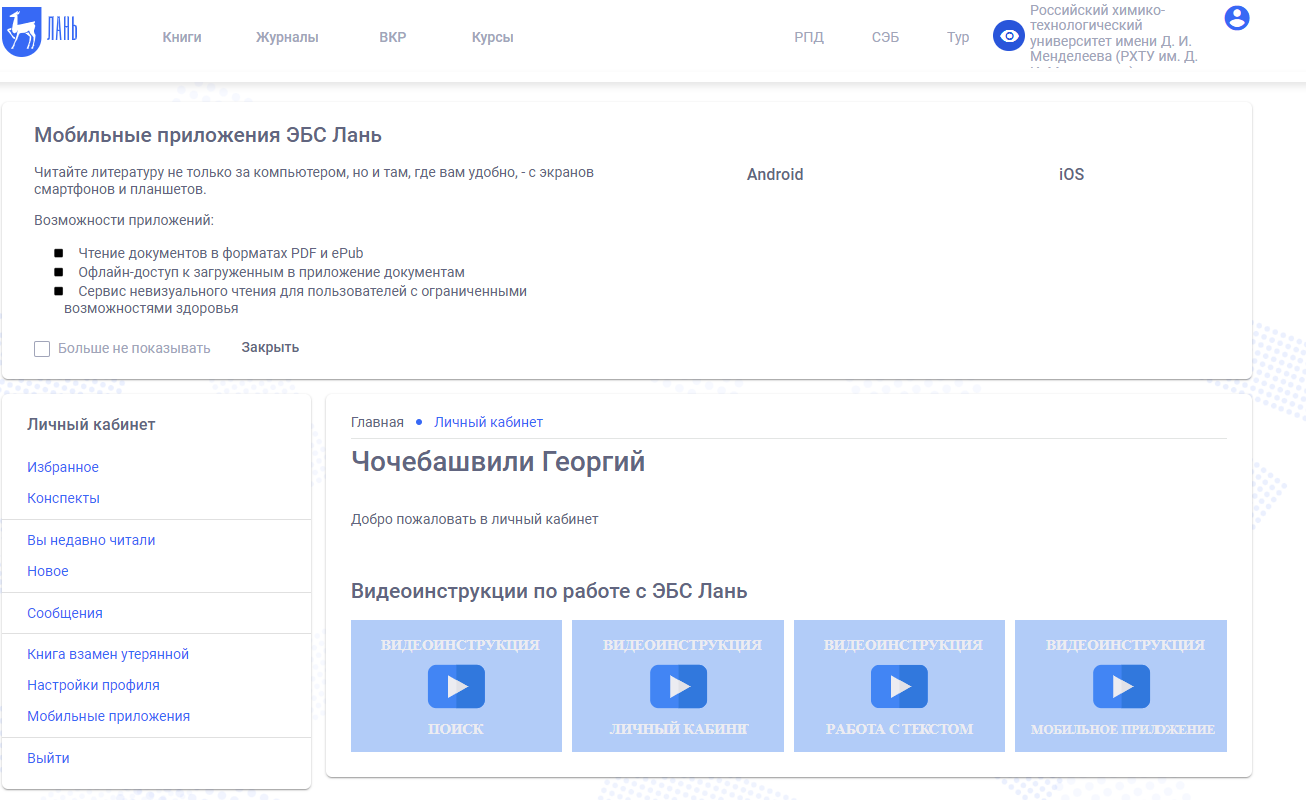Go to the СЭБ section
The height and width of the screenshot is (800, 1306).
point(885,38)
